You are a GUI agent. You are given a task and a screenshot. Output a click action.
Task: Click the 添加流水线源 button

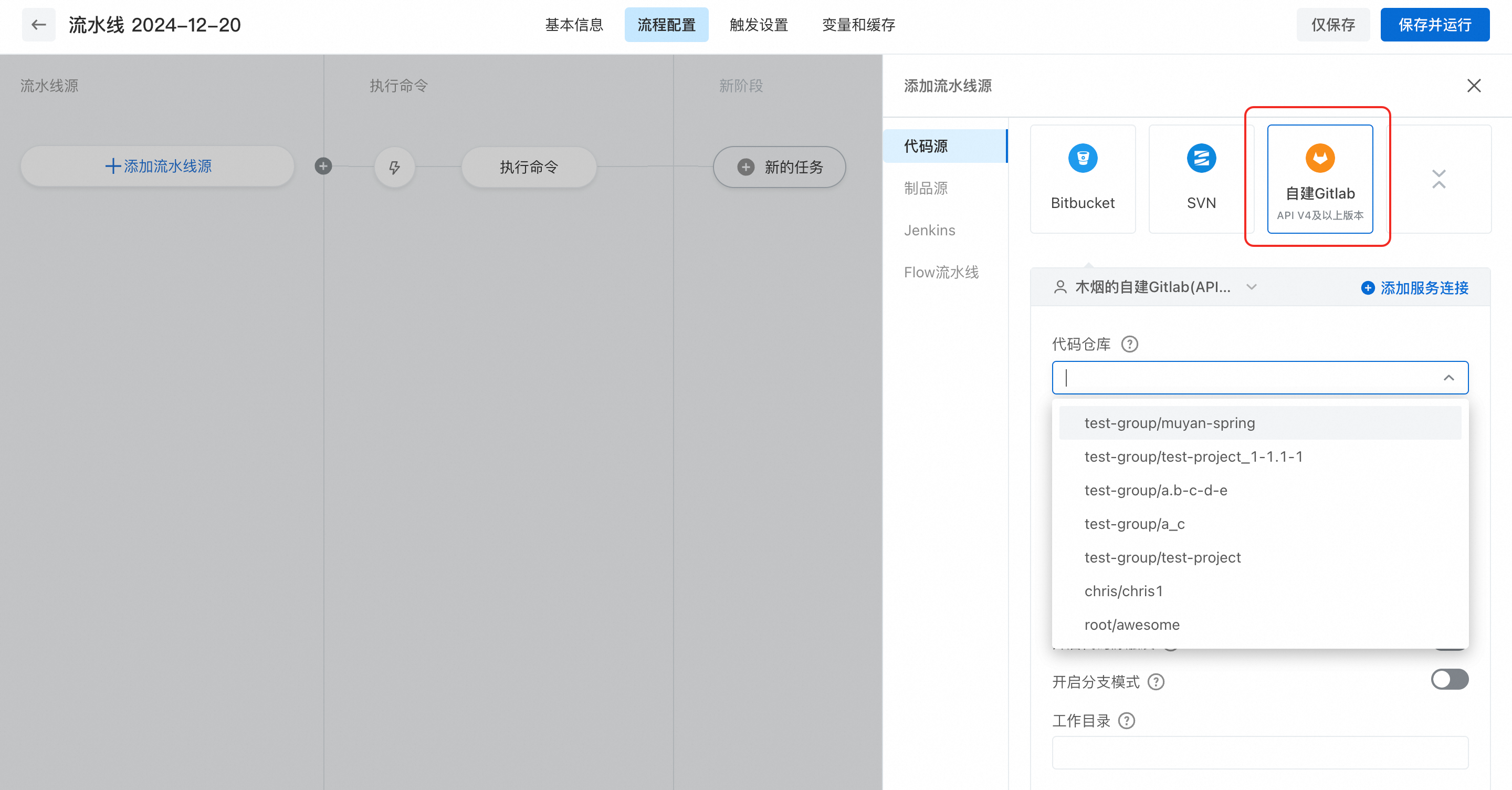[x=157, y=166]
